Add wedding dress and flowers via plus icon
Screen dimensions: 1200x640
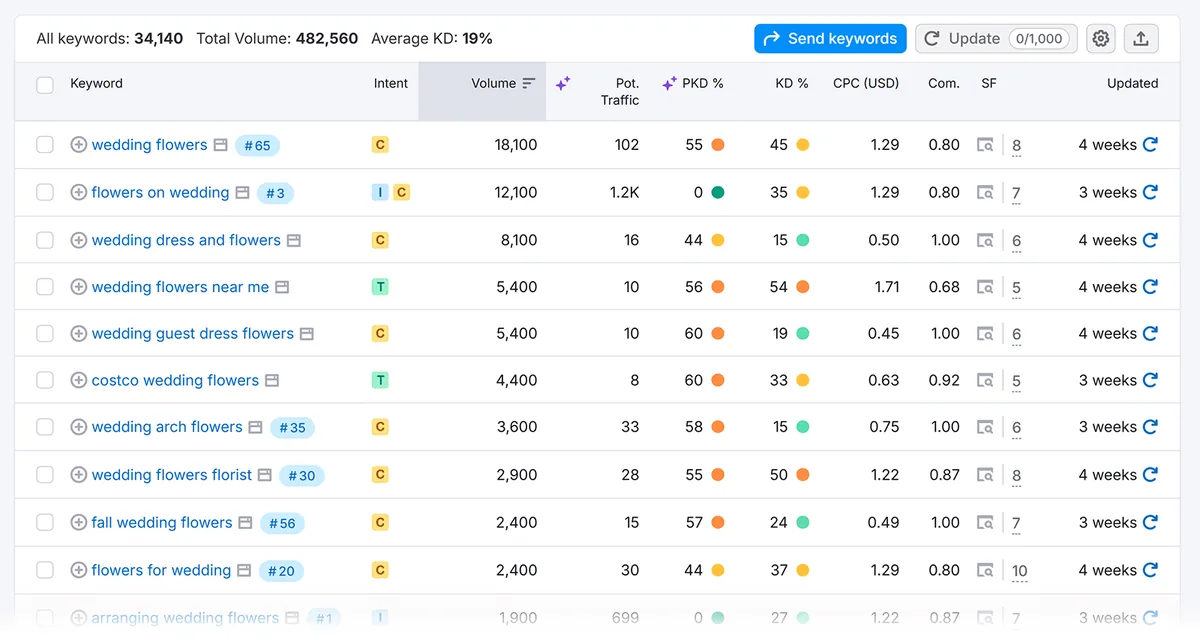coord(78,240)
